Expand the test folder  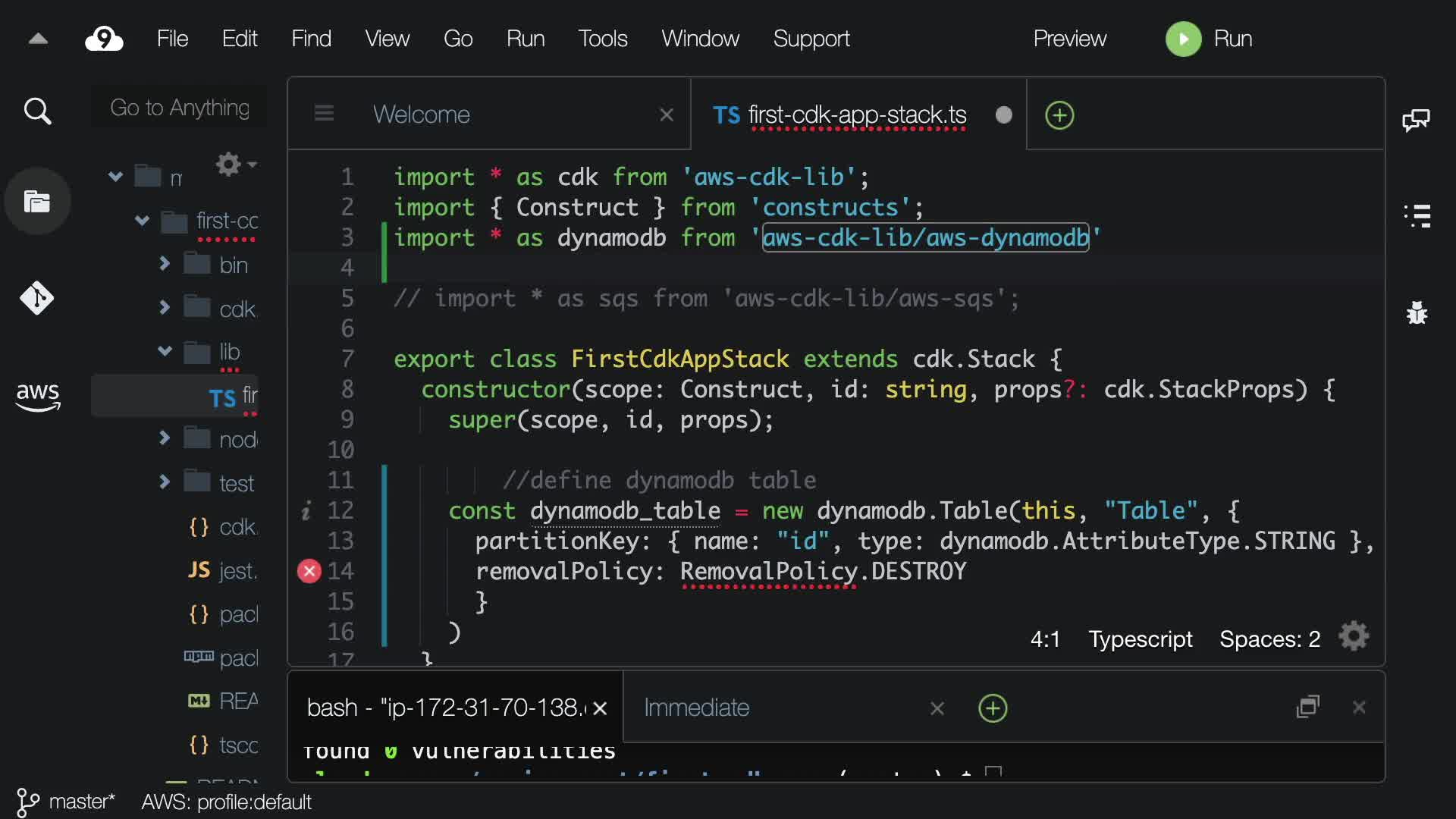[165, 482]
